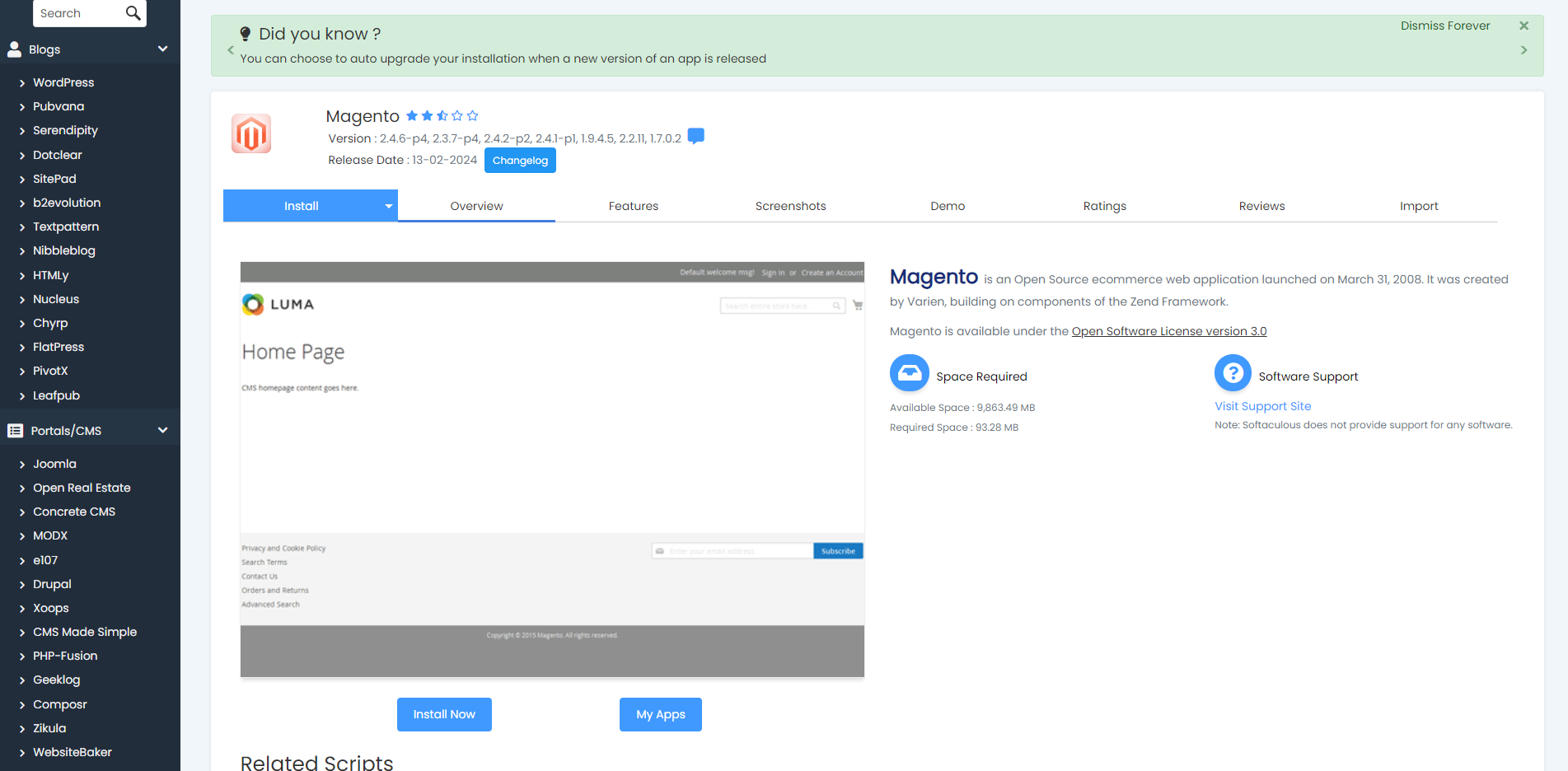Click Dismiss Forever in the banner
This screenshot has height=771, width=1568.
point(1445,26)
